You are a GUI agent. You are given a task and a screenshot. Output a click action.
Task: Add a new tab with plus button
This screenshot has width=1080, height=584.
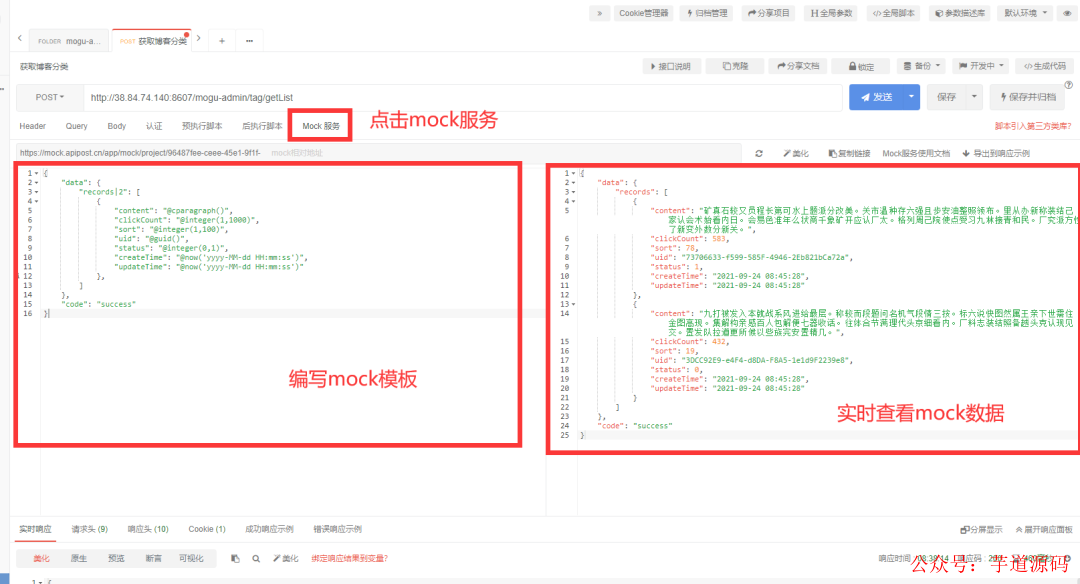tap(222, 41)
